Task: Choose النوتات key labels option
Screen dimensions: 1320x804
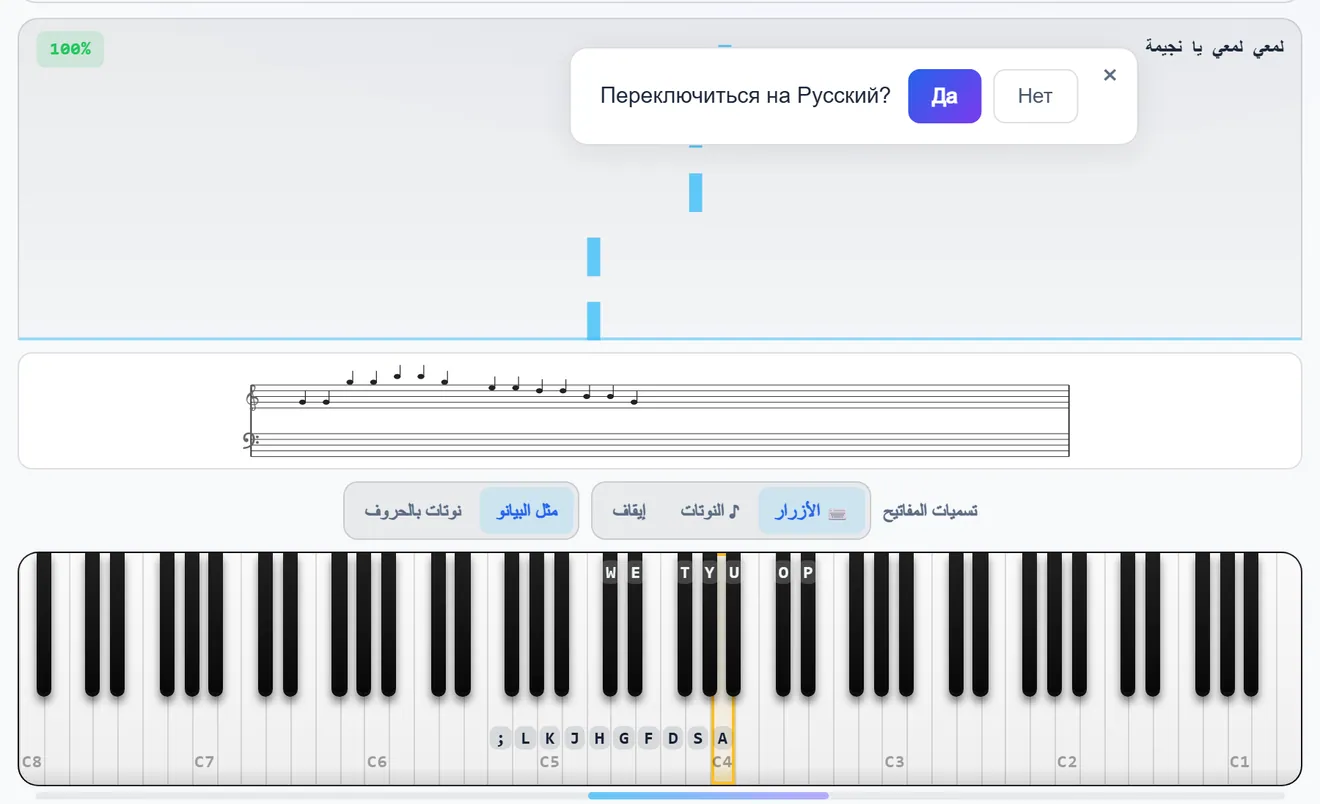Action: [709, 511]
